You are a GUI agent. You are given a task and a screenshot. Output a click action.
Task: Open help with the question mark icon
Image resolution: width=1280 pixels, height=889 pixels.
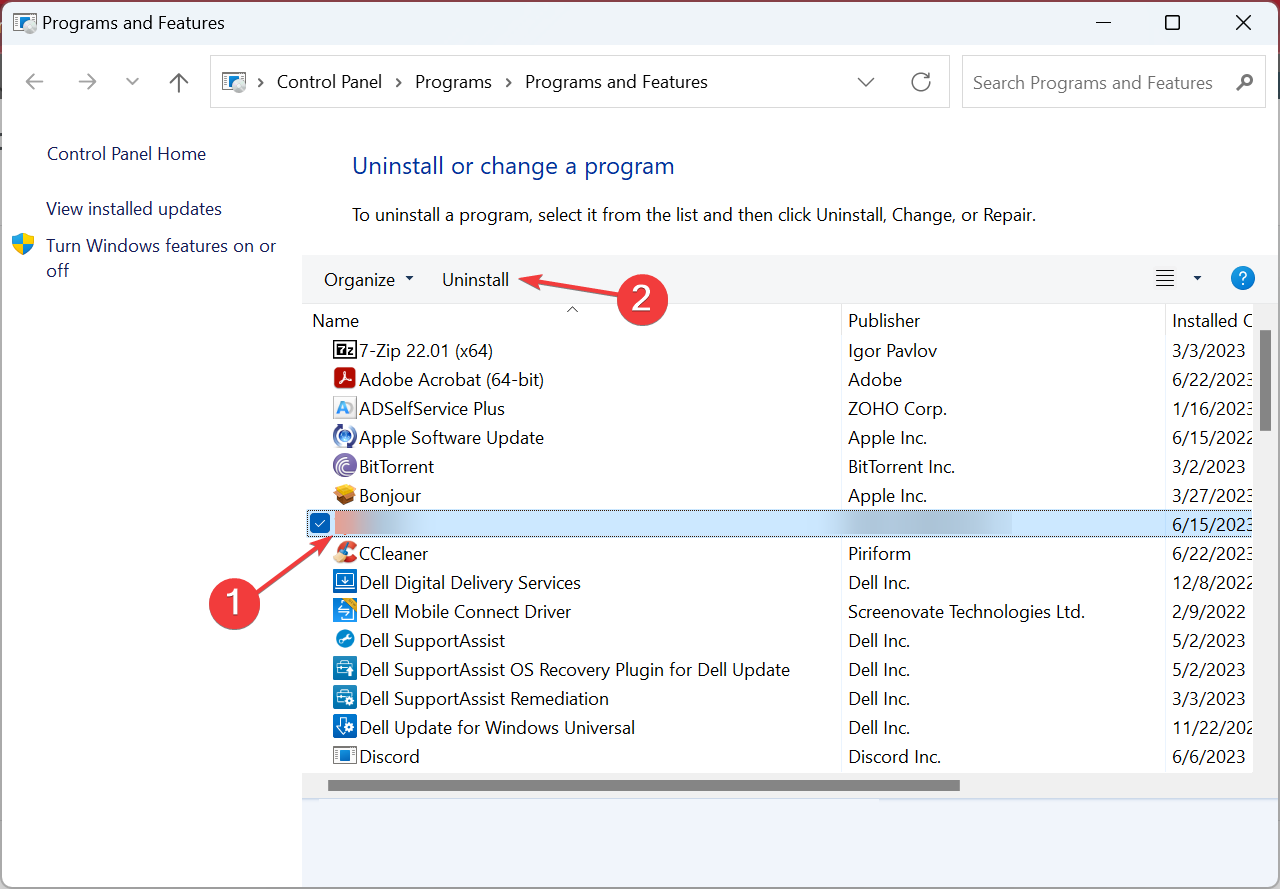coord(1242,279)
